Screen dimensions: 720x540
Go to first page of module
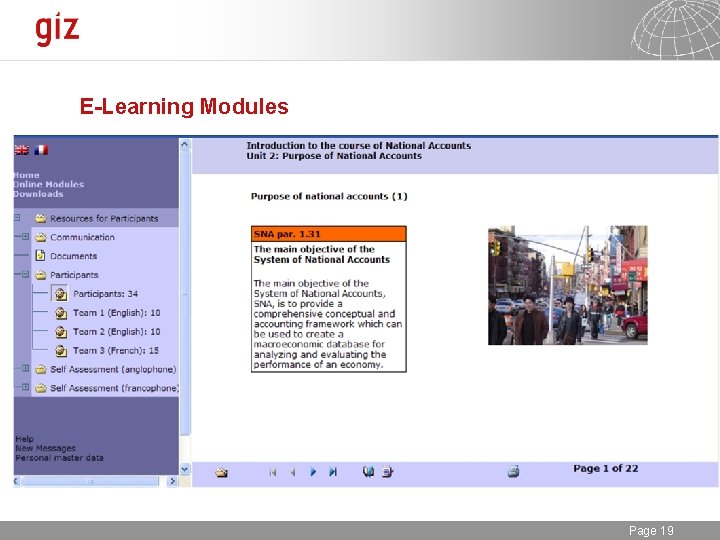click(x=273, y=472)
